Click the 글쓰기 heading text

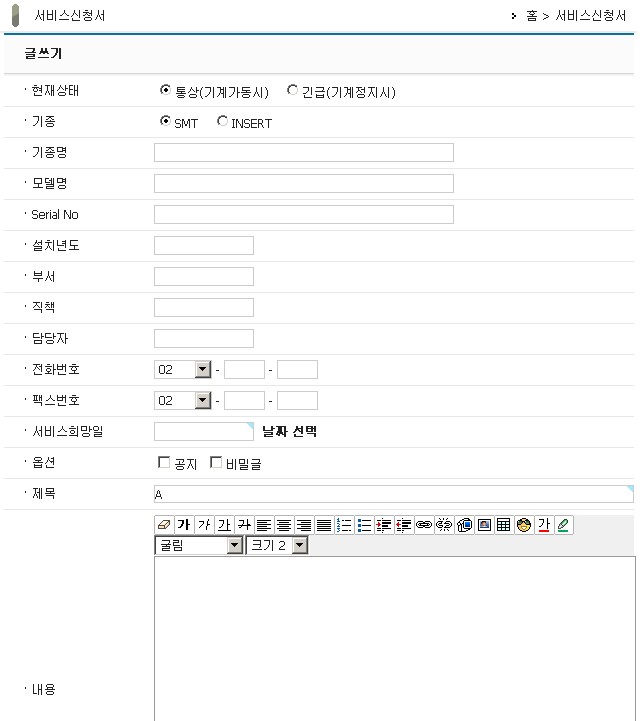coord(43,53)
